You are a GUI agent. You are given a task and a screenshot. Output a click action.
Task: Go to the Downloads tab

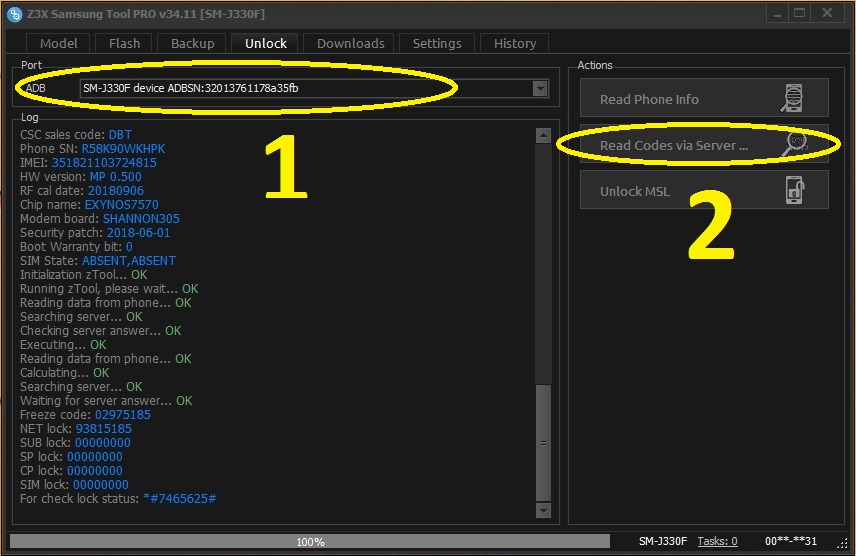tap(350, 43)
